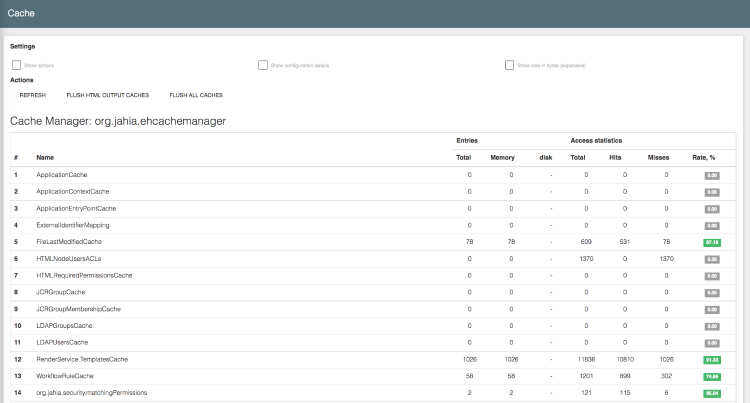Image resolution: width=750 pixels, height=403 pixels.
Task: Click the green rate badge for FileLastModifiedCache
Action: (712, 242)
